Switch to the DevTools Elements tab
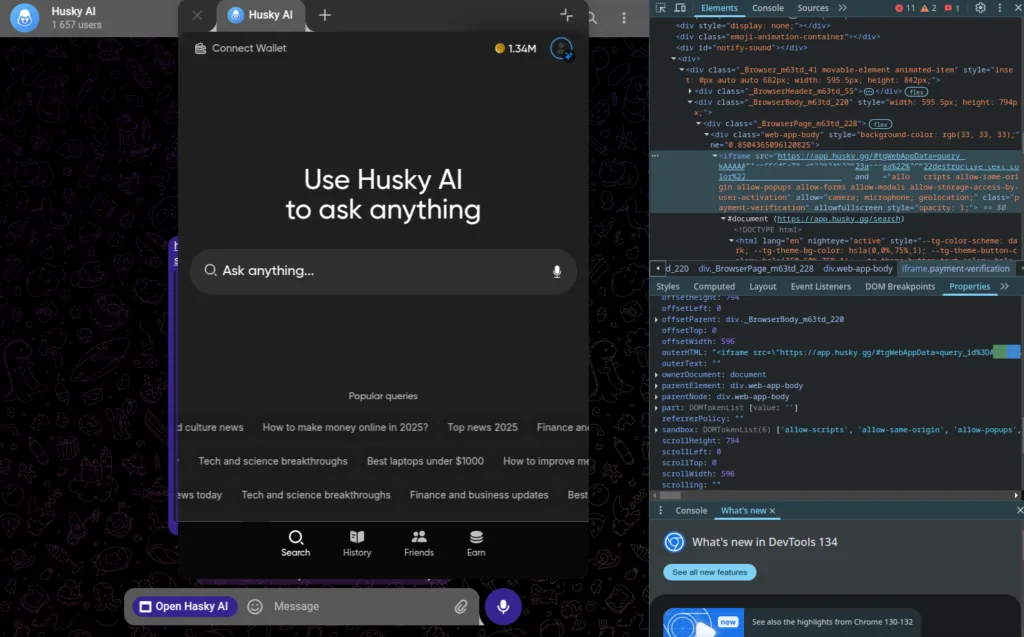Viewport: 1024px width, 637px height. tap(719, 8)
